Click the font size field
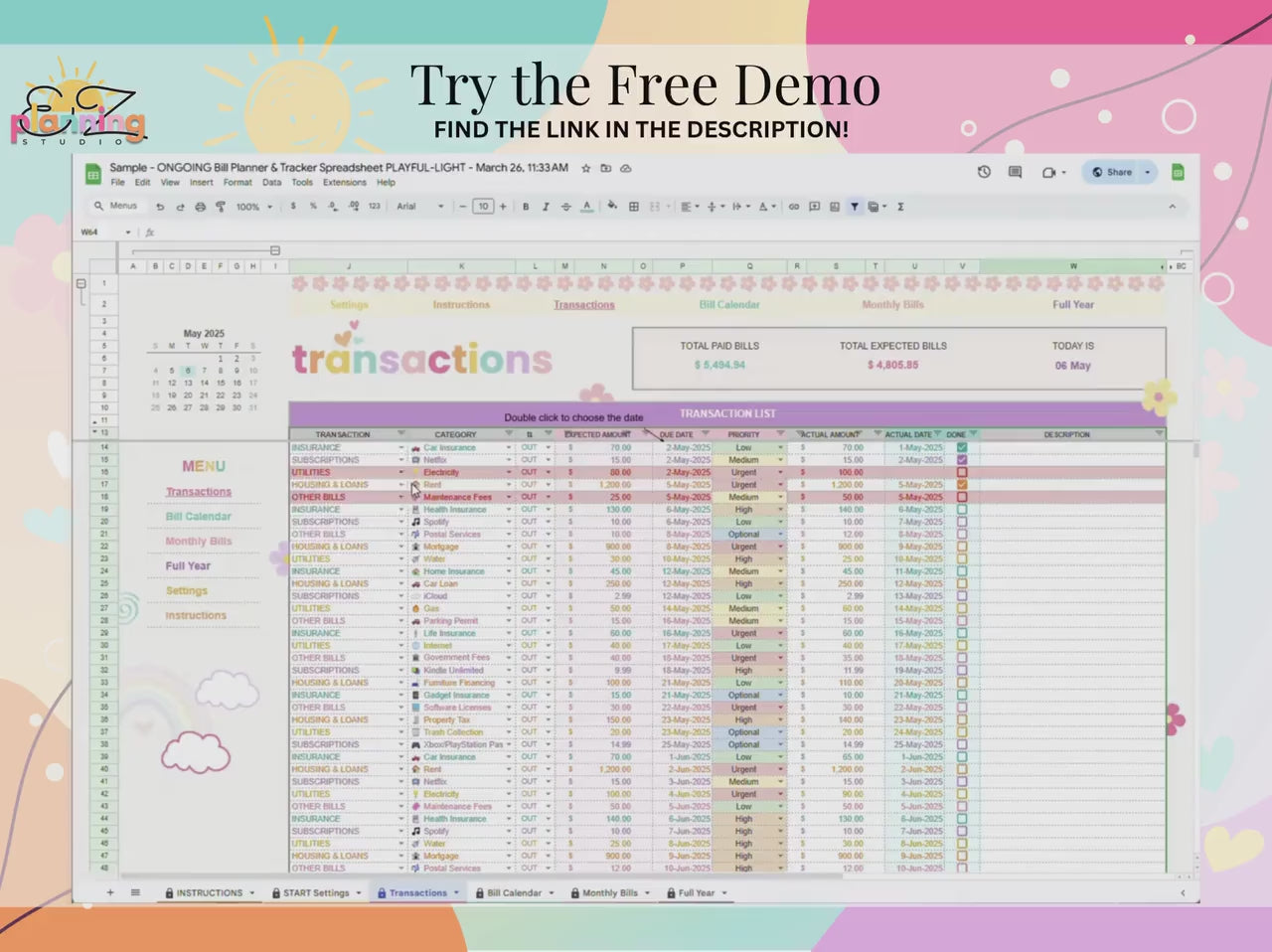This screenshot has height=952, width=1272. click(x=483, y=207)
